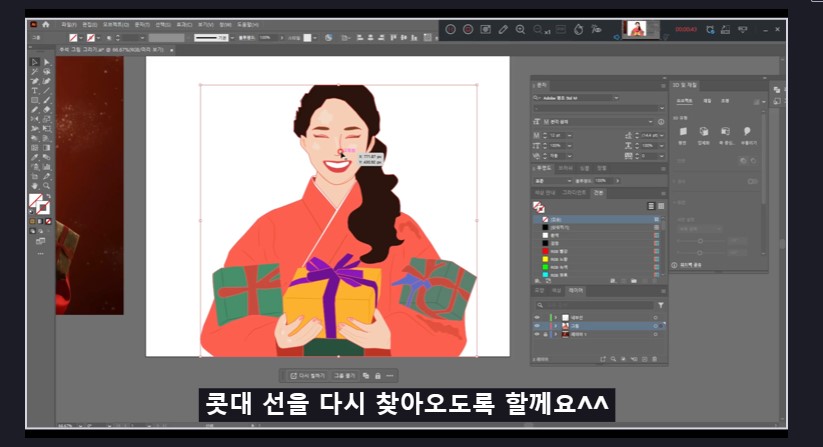Hide the 그림 layer
Screen dimensions: 823x447
pyautogui.click(x=536, y=326)
